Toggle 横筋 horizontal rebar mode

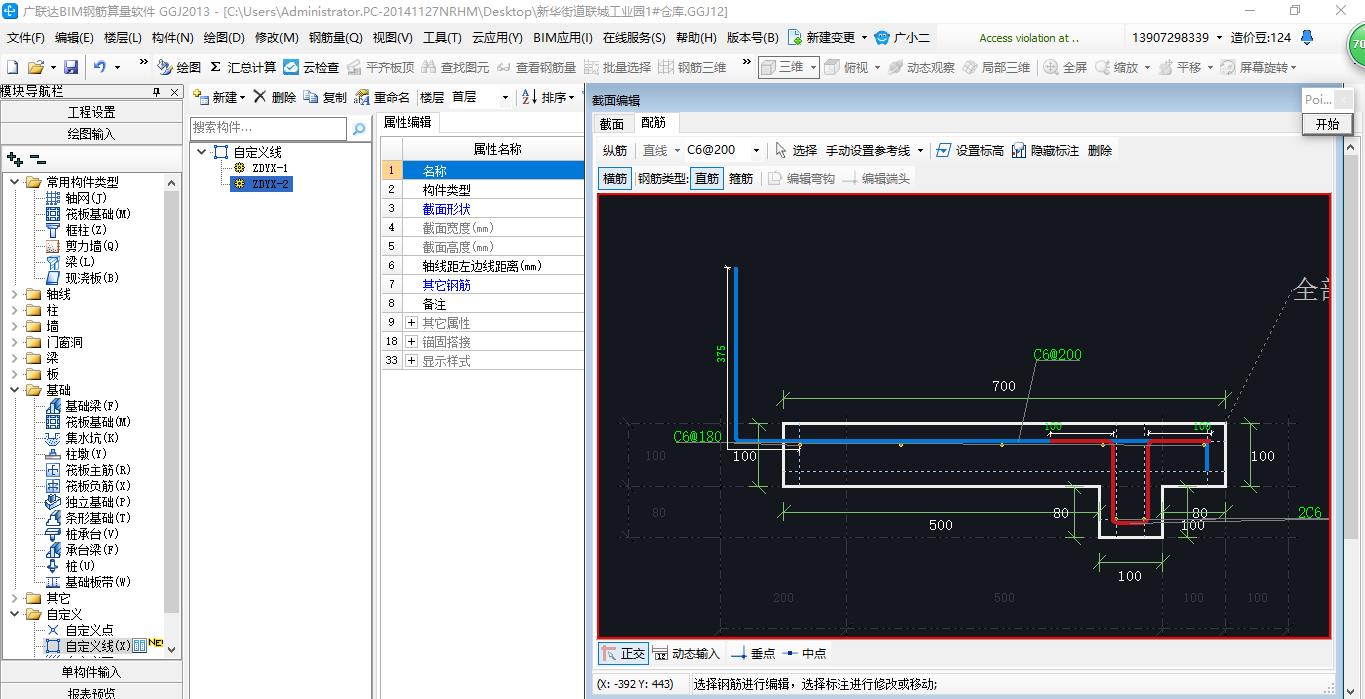[x=615, y=178]
